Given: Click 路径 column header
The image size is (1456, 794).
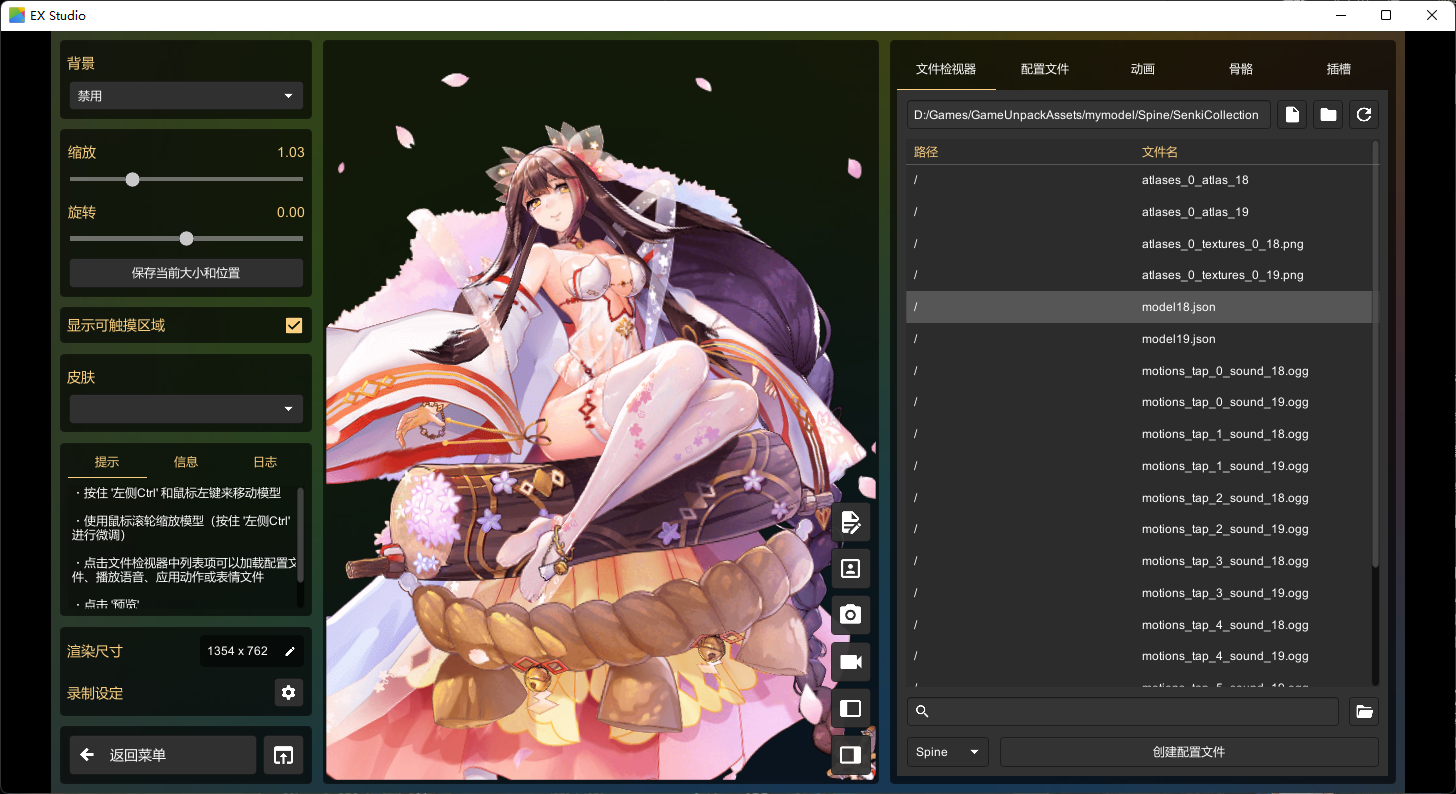Looking at the screenshot, I should click(x=926, y=152).
